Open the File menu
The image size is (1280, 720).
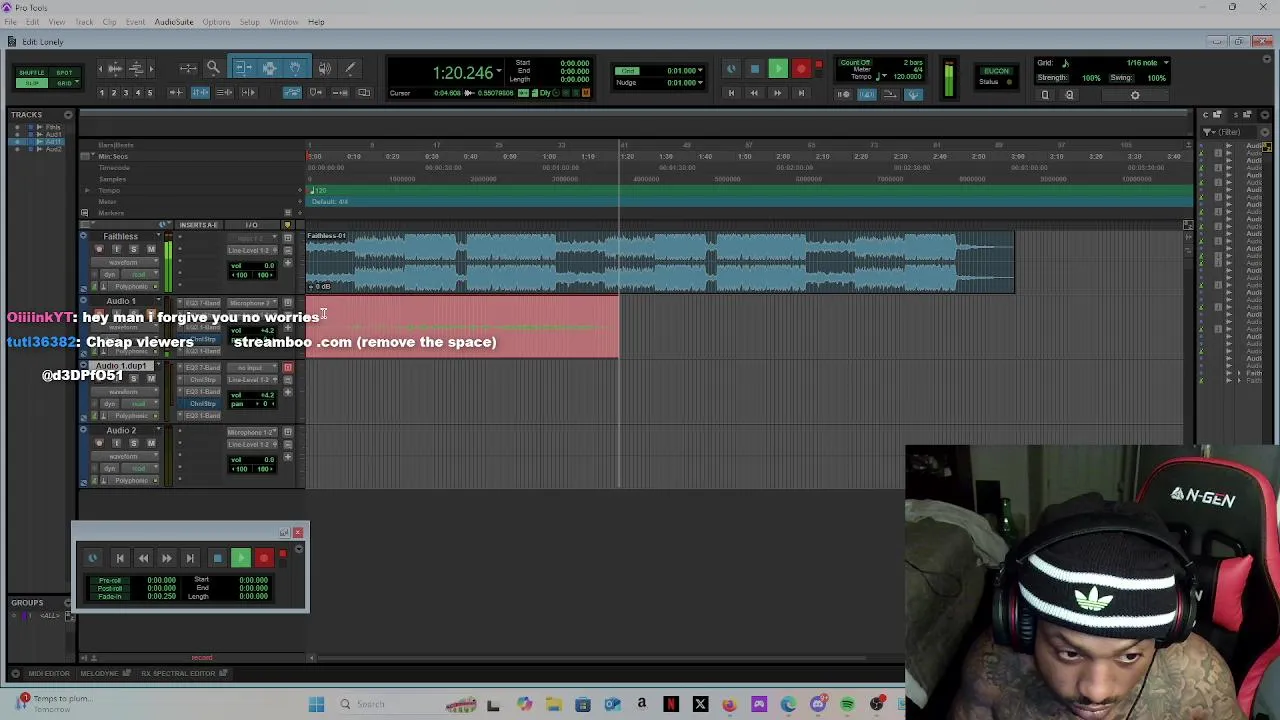tap(10, 22)
